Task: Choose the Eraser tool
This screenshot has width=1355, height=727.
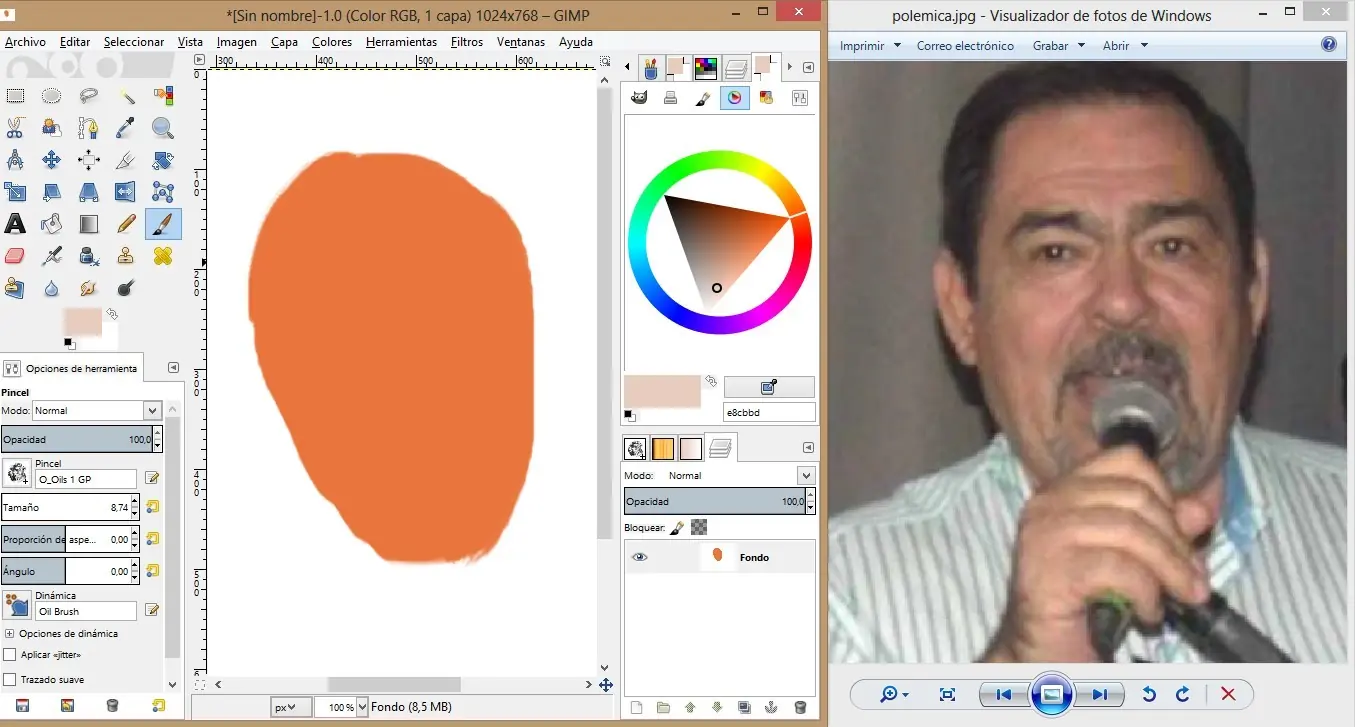Action: pyautogui.click(x=15, y=256)
